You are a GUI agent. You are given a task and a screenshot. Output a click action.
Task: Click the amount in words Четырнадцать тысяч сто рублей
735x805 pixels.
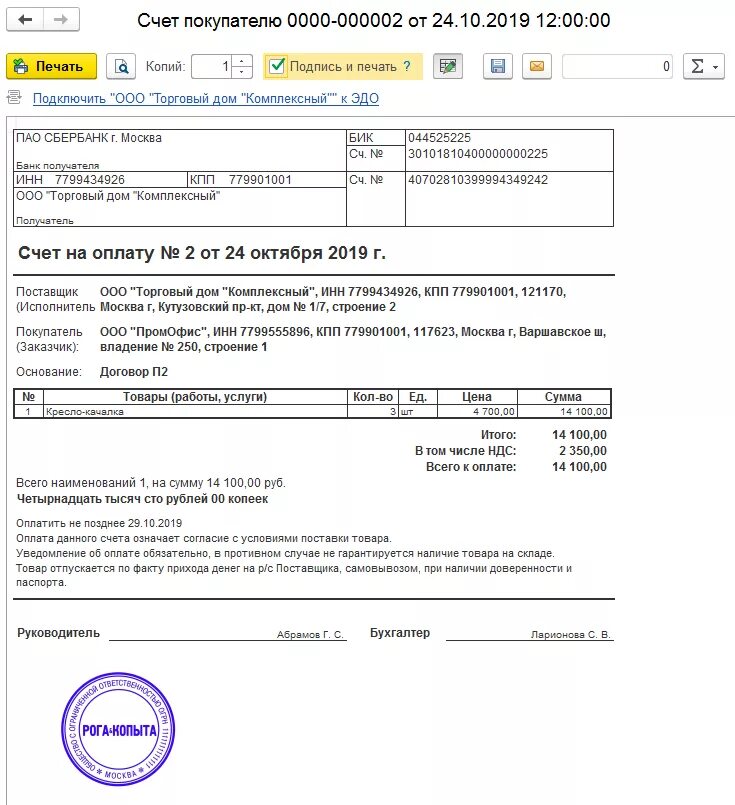pos(142,499)
